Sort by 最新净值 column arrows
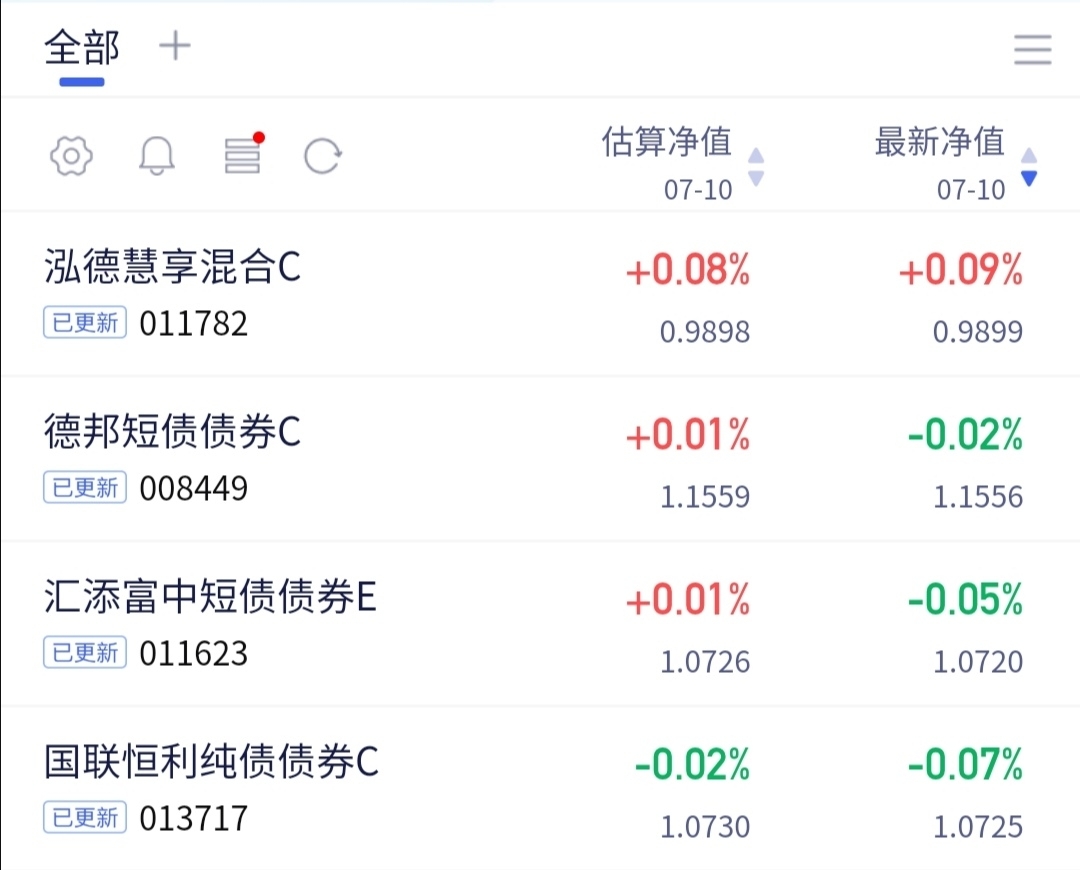This screenshot has height=870, width=1080. pos(1029,167)
